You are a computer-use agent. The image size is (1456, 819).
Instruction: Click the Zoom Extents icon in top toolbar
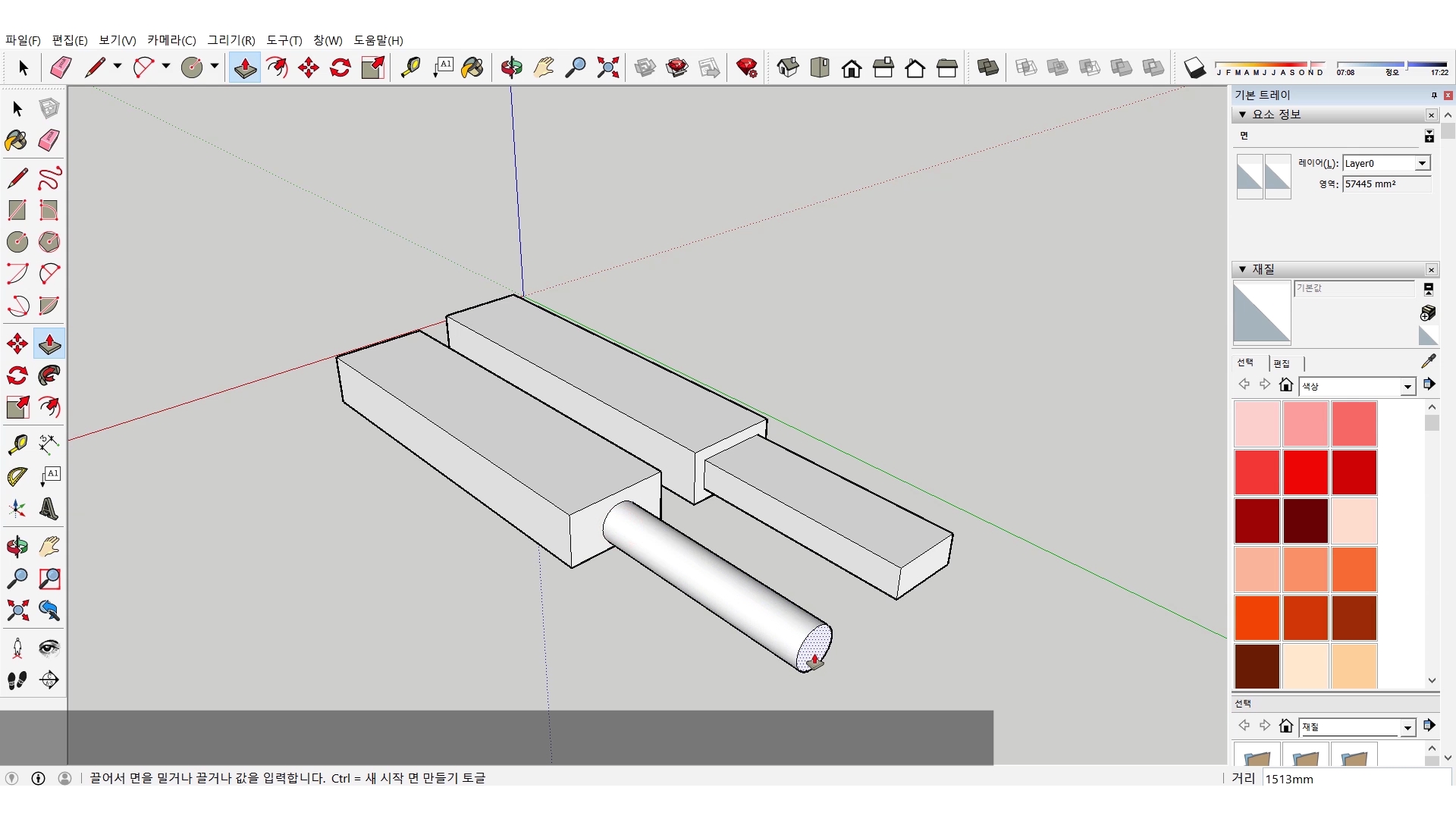[x=607, y=67]
